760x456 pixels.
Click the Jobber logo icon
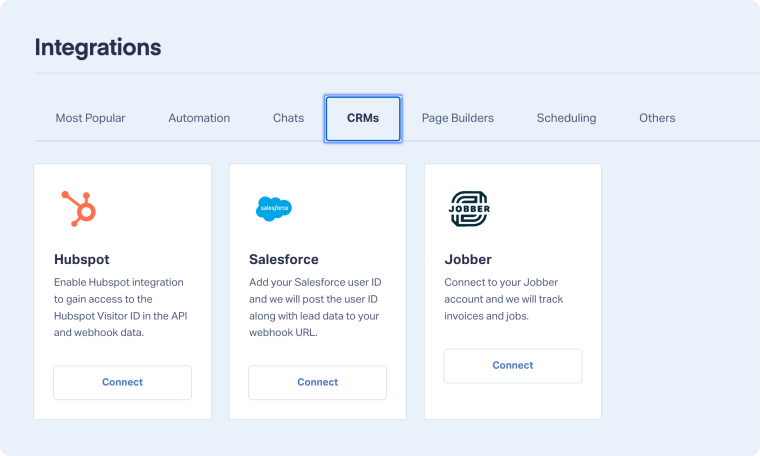469,209
